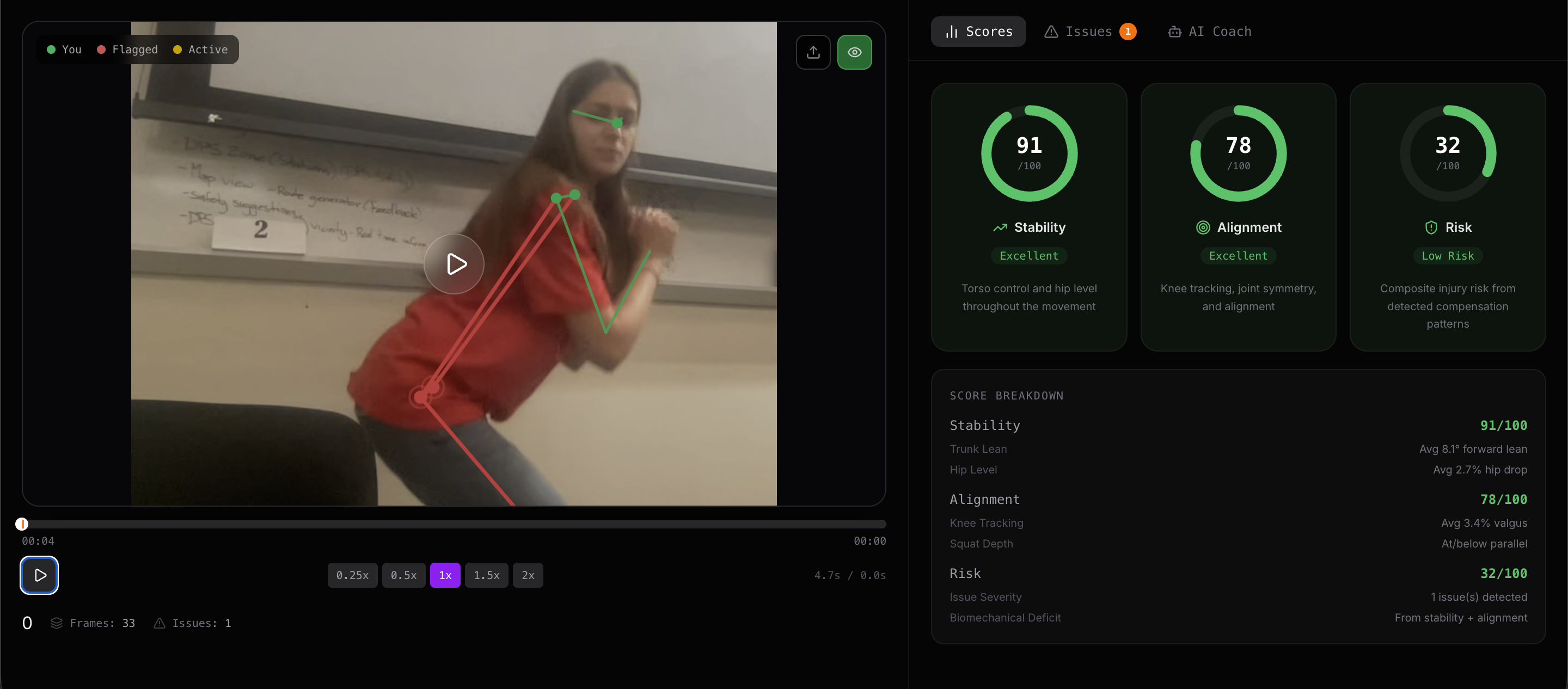Screen dimensions: 1568x689
Task: Set playback speed to 0.25x
Action: point(352,575)
